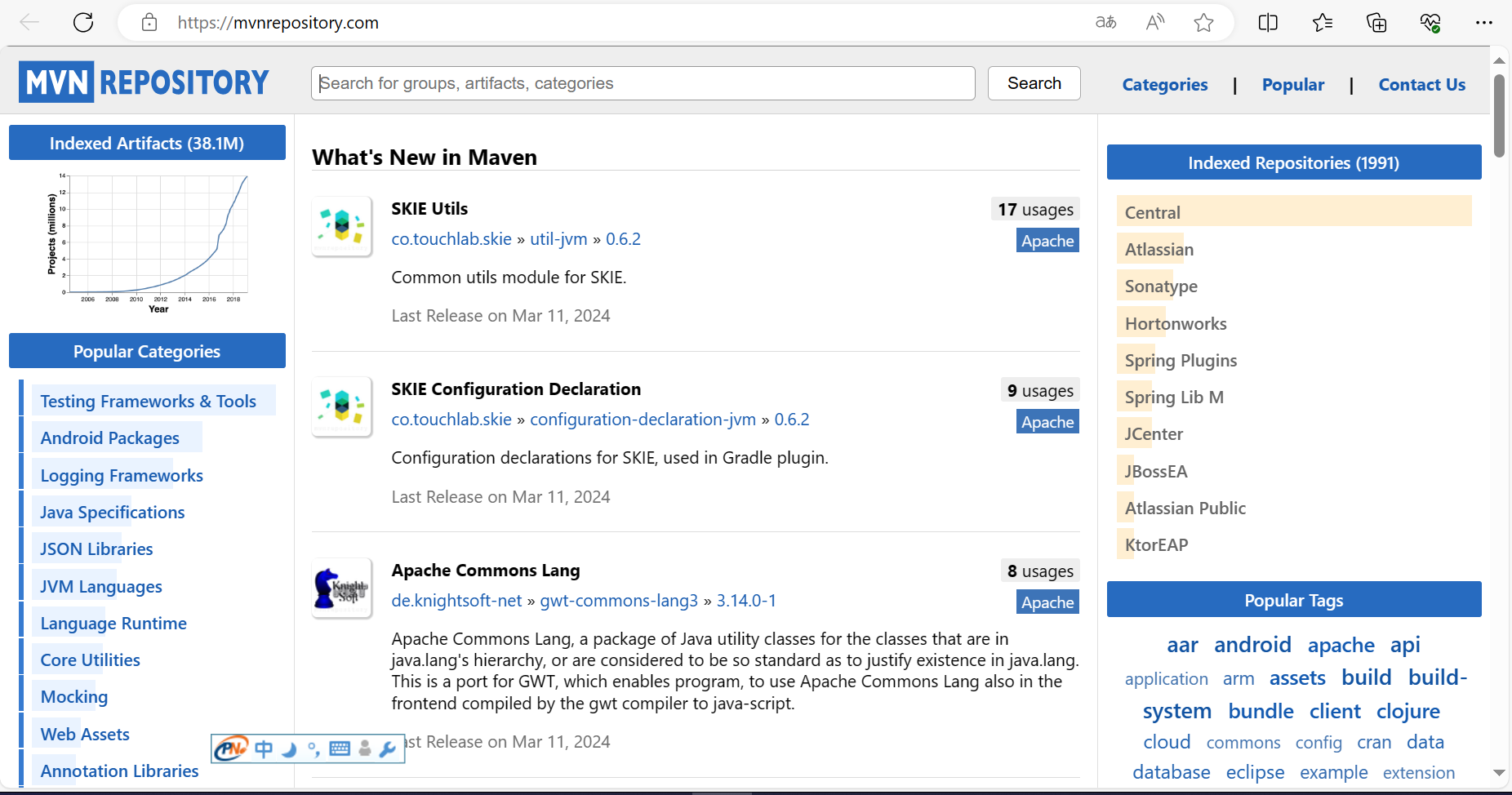The width and height of the screenshot is (1512, 795).
Task: Open Android Packages category
Action: (110, 438)
